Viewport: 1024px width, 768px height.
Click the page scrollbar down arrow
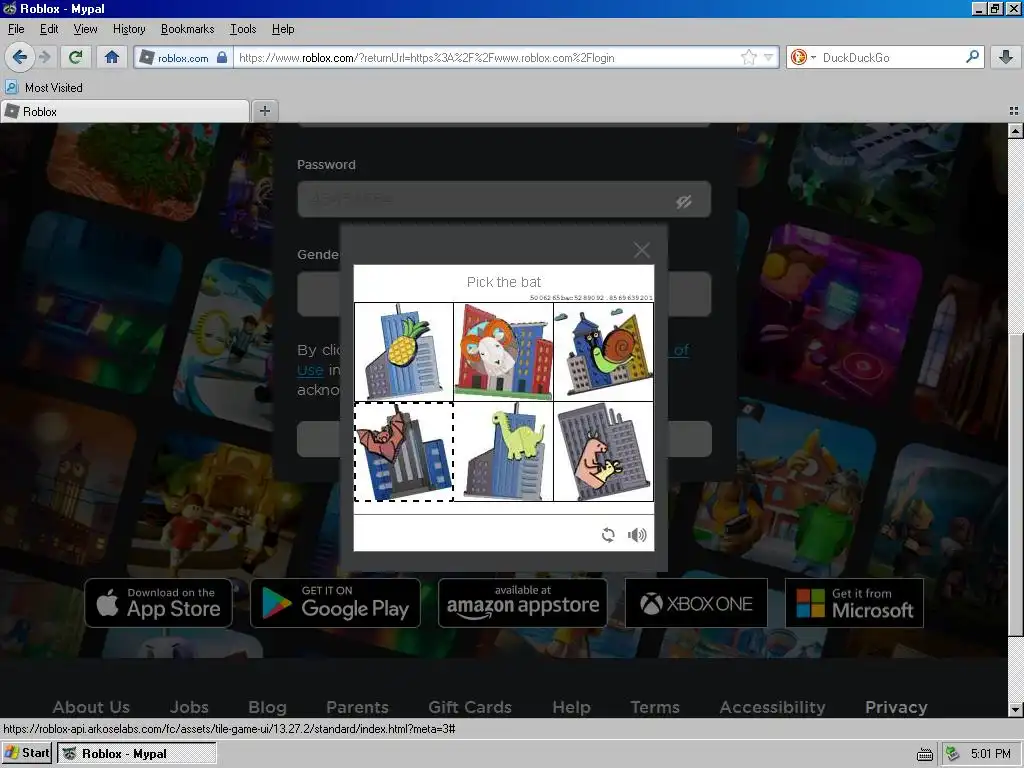pos(1016,709)
